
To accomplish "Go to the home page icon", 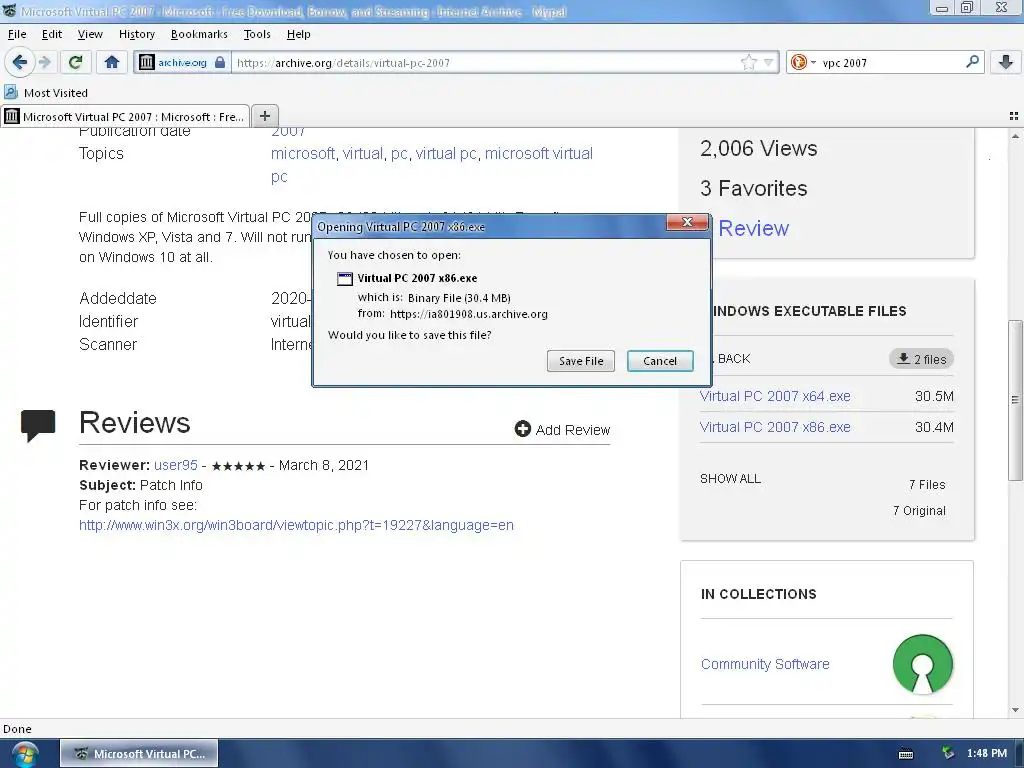I will click(112, 63).
